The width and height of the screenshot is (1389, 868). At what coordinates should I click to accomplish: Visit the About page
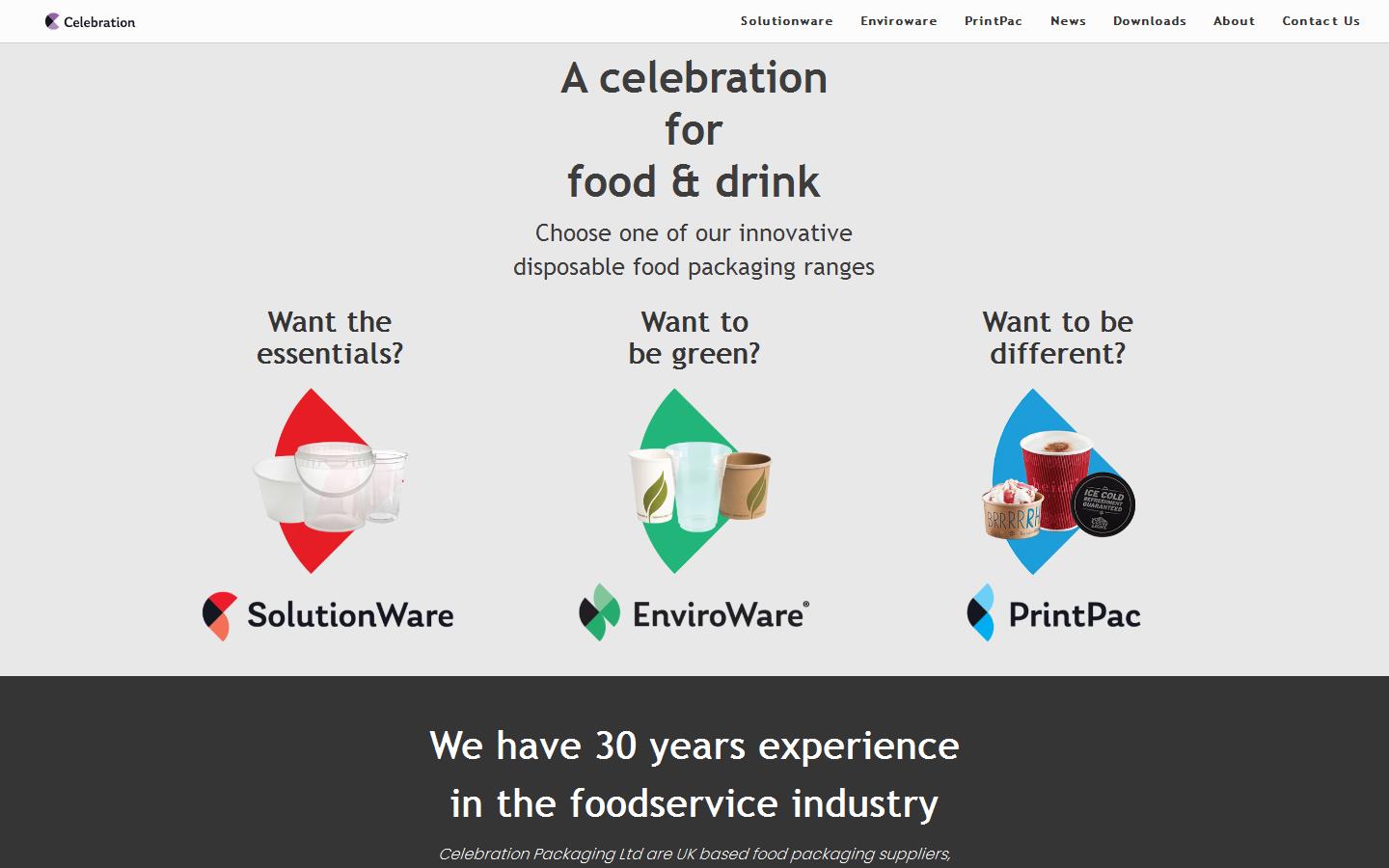click(x=1234, y=20)
